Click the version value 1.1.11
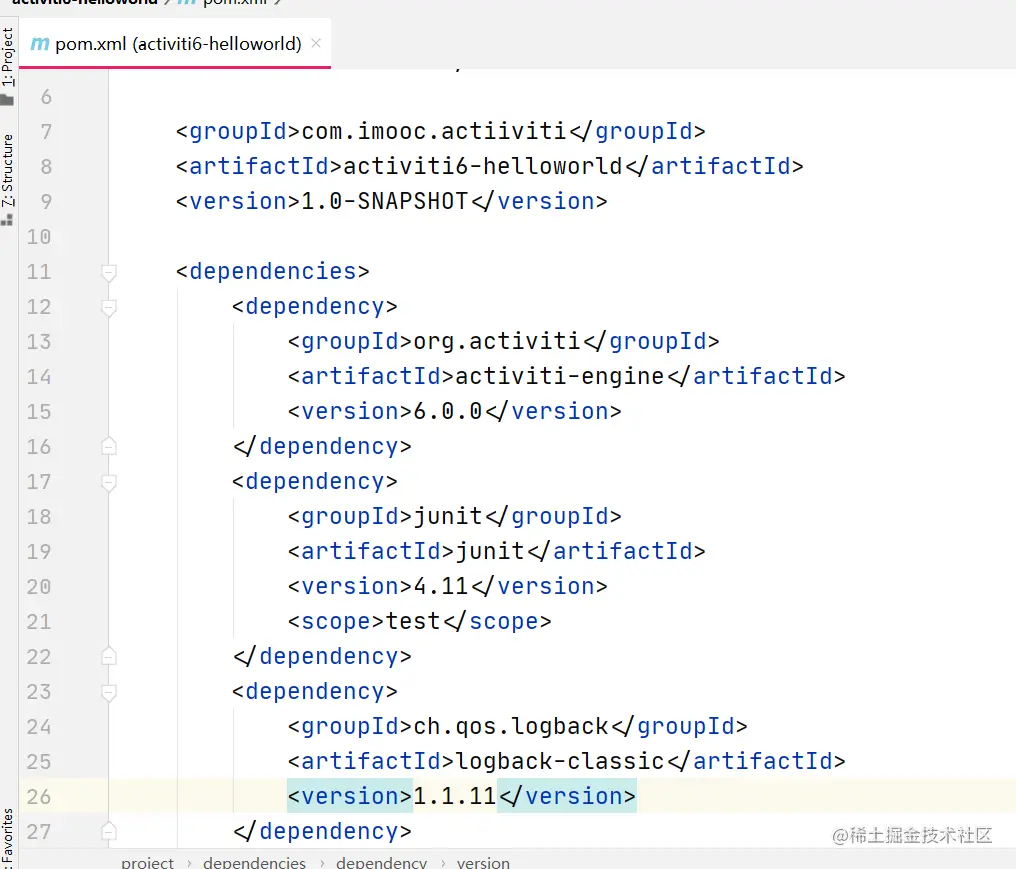This screenshot has width=1016, height=869. [x=454, y=796]
